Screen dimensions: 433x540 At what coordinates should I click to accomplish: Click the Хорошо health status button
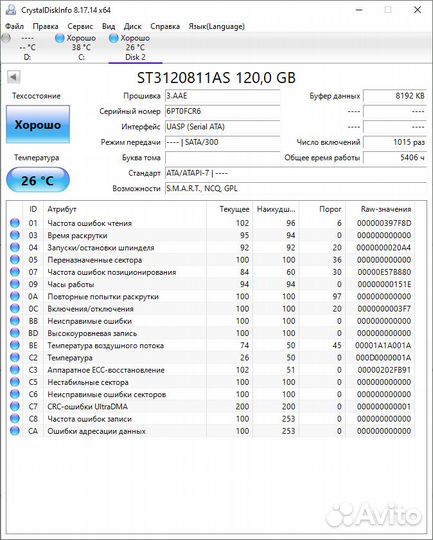pyautogui.click(x=38, y=124)
